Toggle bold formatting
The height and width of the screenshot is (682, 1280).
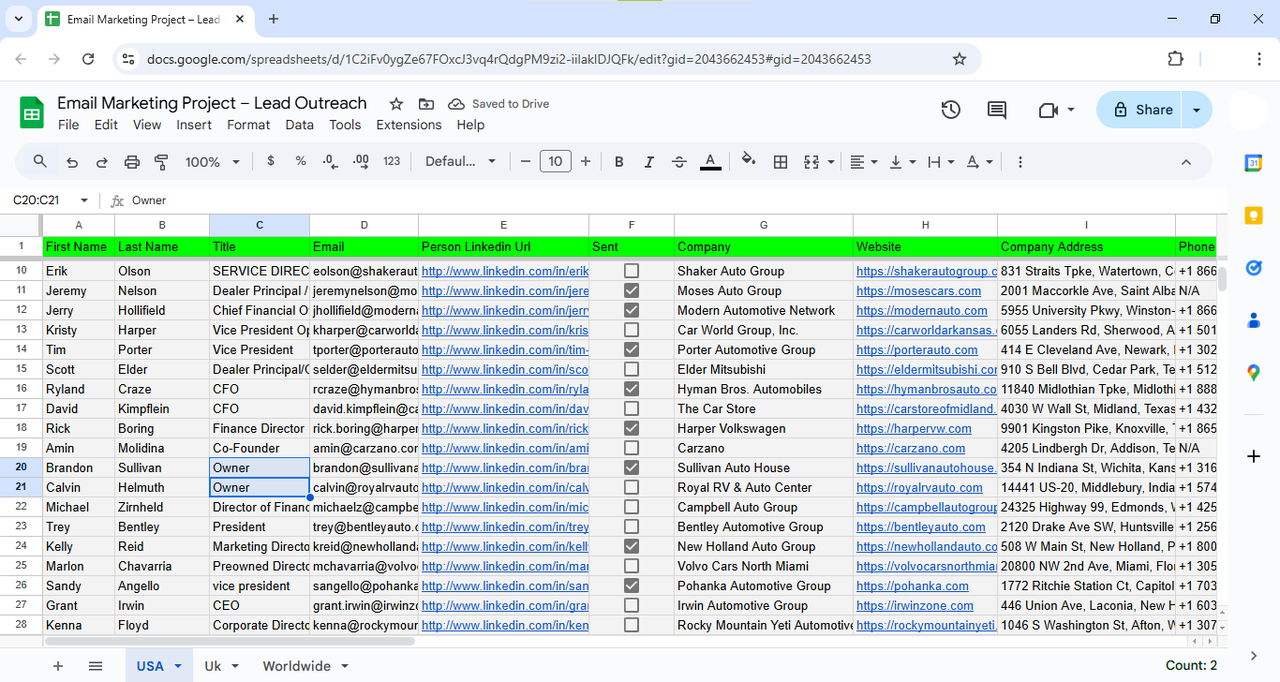point(618,161)
